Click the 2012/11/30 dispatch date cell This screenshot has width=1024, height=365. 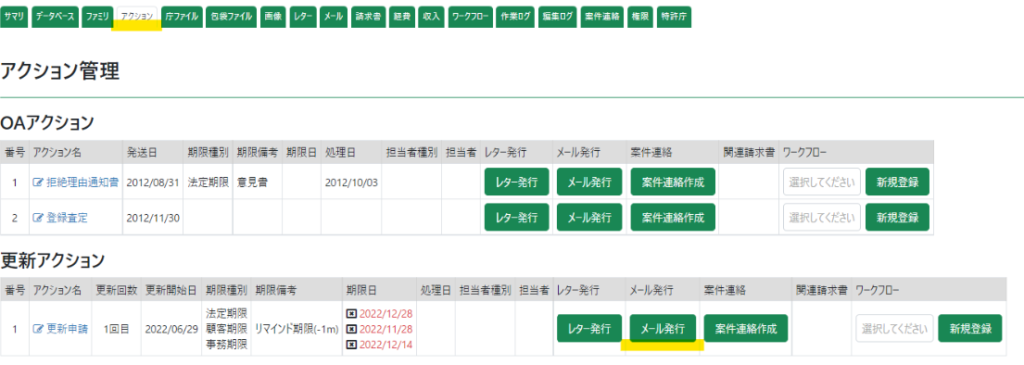[x=152, y=217]
